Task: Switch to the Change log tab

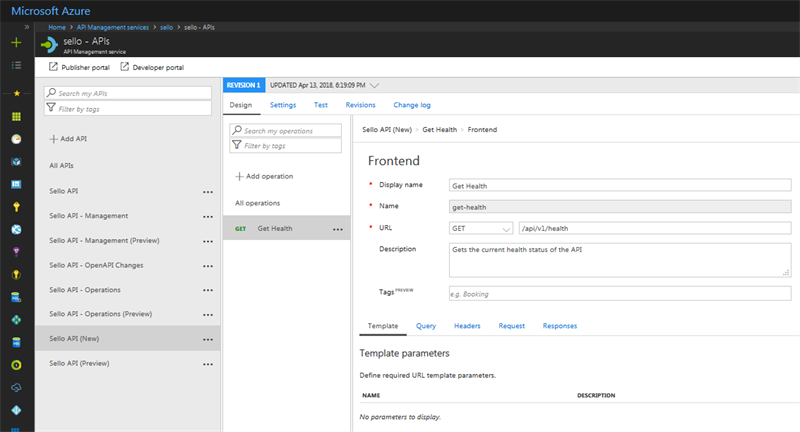Action: tap(412, 104)
